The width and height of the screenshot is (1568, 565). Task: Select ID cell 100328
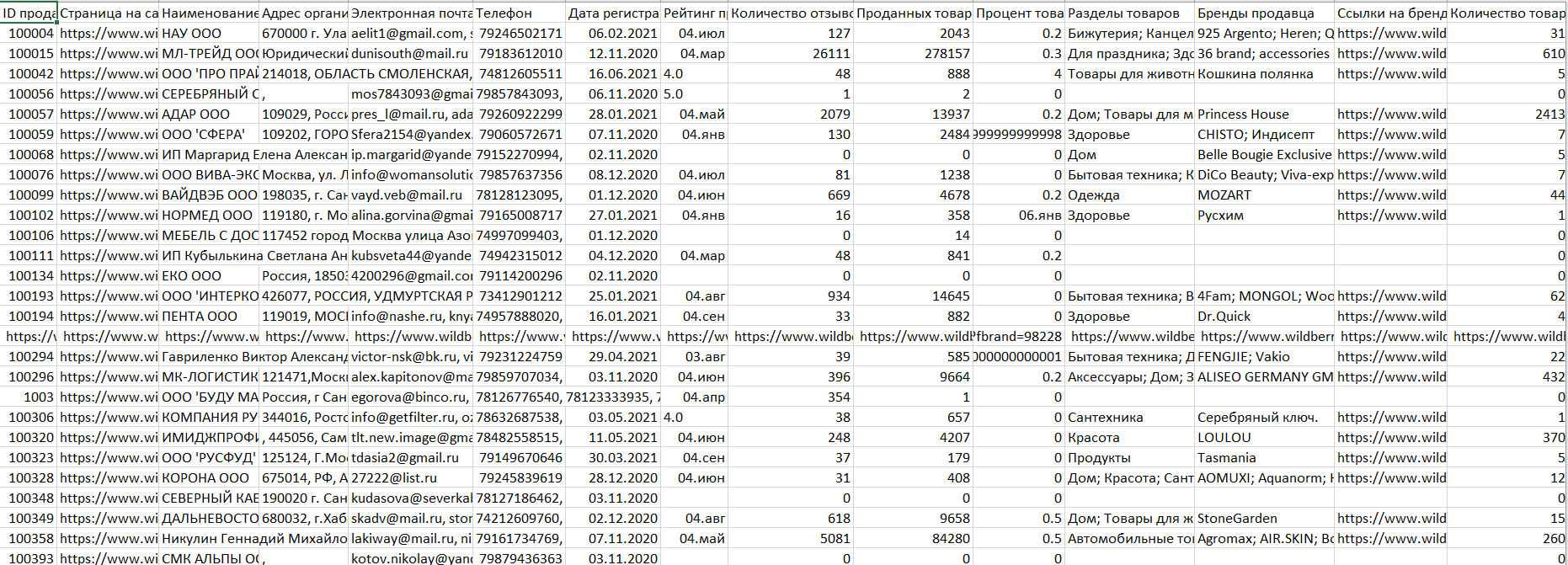coord(29,477)
